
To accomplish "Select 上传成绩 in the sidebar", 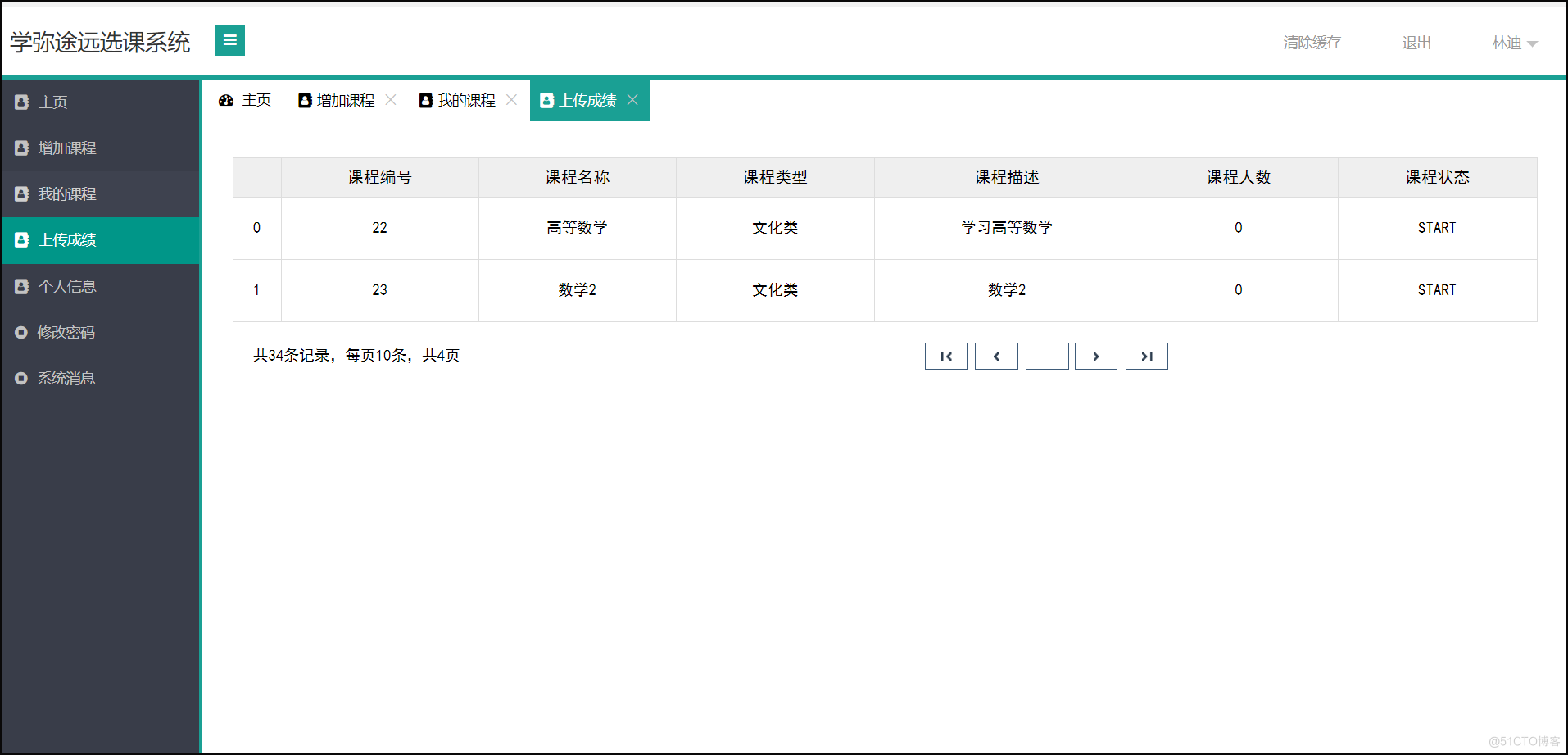I will pyautogui.click(x=101, y=240).
